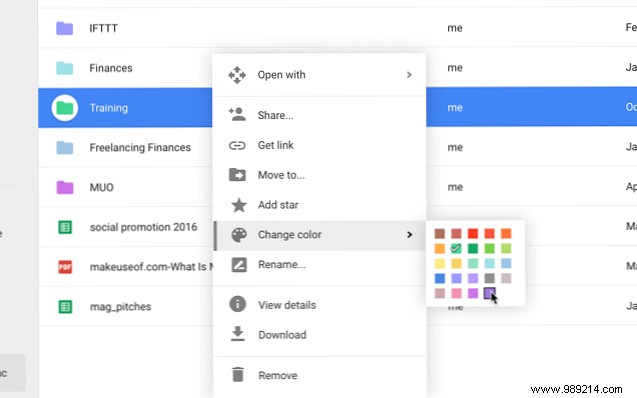Pick the pale yellow color swatch
The width and height of the screenshot is (637, 398).
pos(440,264)
